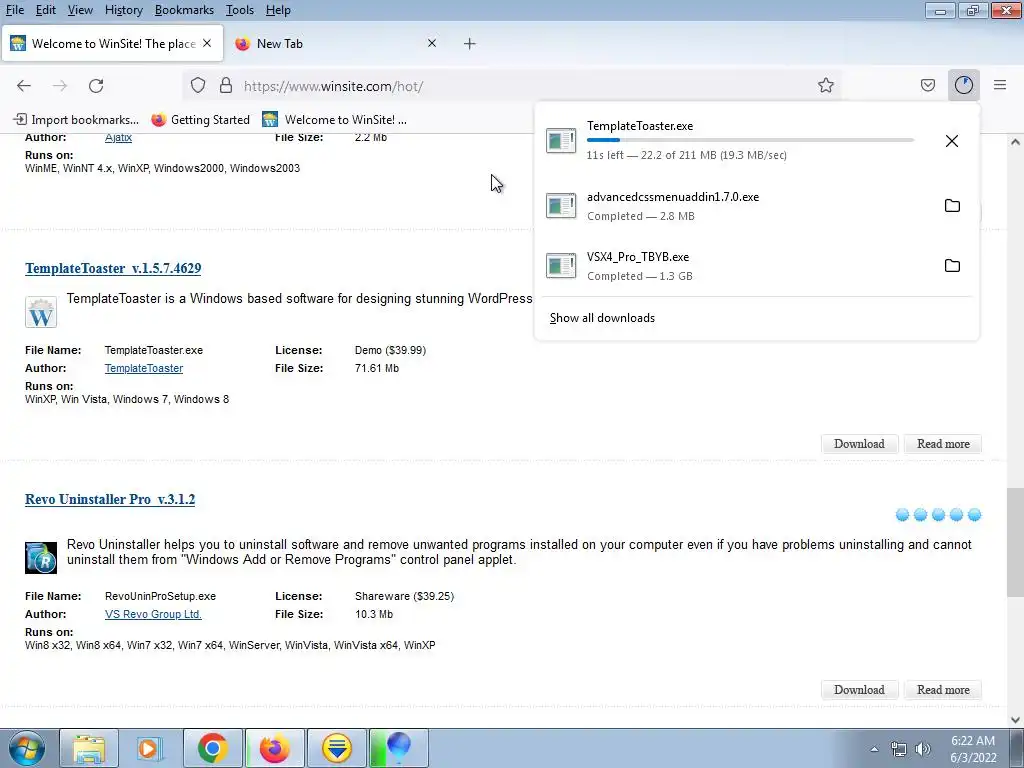Viewport: 1024px width, 768px height.
Task: Open the Help menu
Action: tap(278, 10)
